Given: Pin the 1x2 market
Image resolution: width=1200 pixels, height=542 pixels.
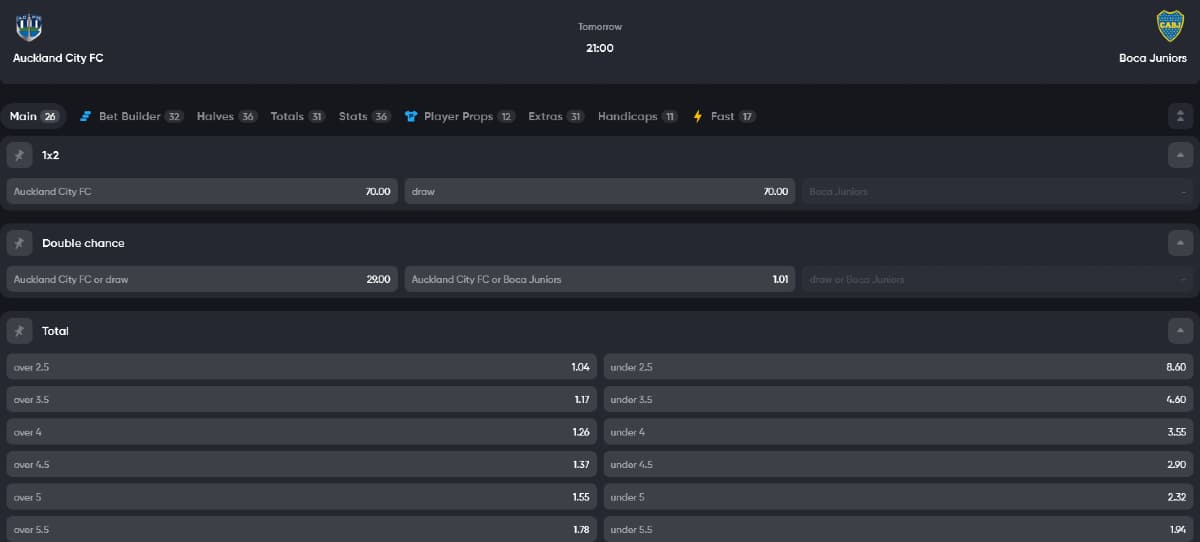Looking at the screenshot, I should tap(18, 155).
